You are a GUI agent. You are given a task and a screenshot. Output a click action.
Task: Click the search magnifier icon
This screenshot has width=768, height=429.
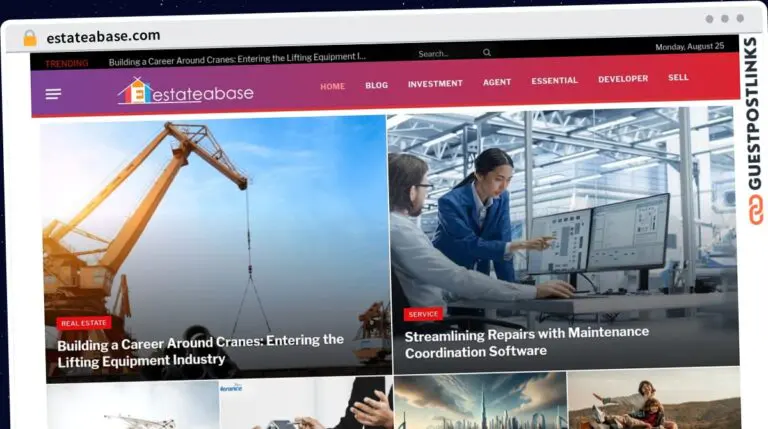pos(487,53)
